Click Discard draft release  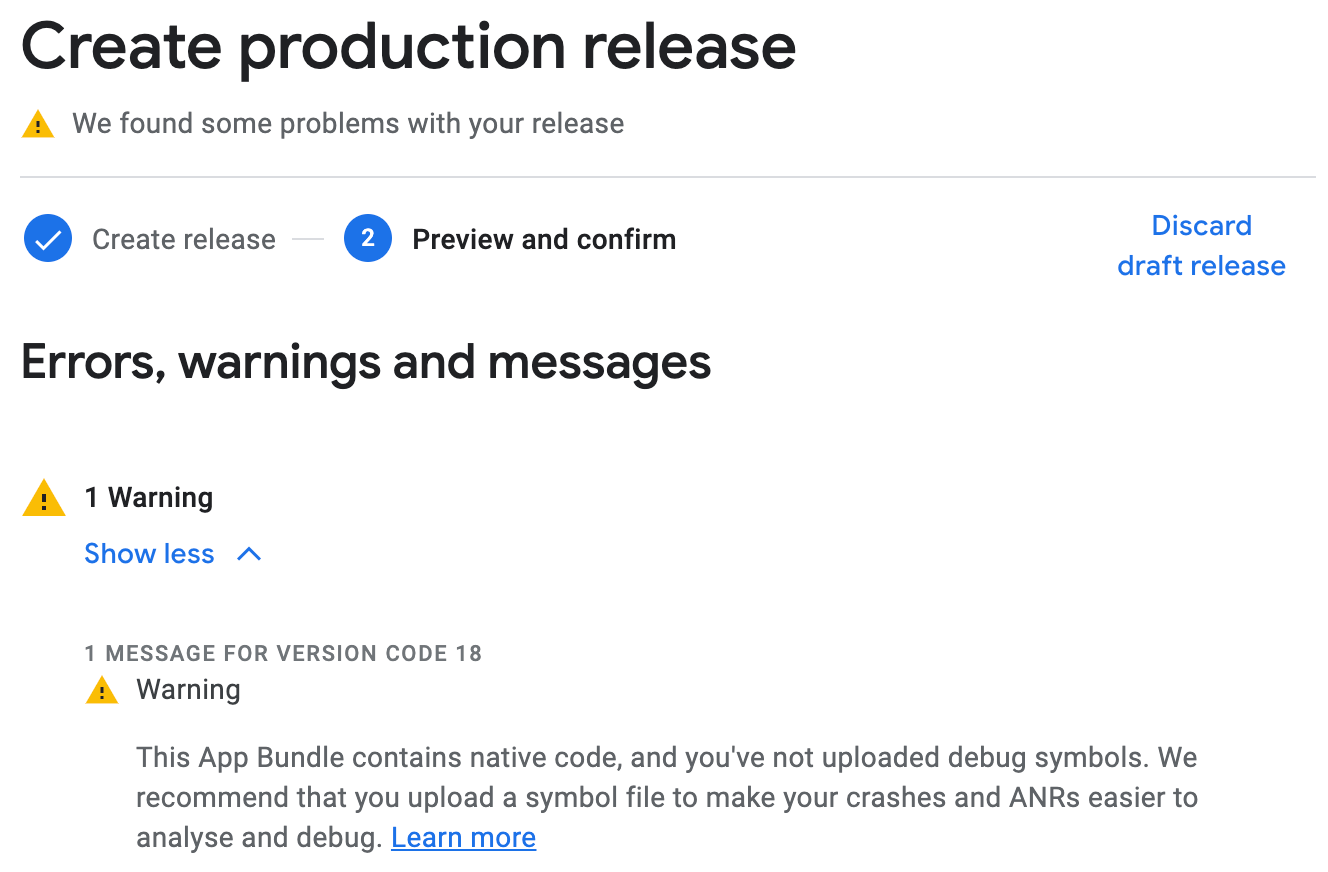[x=1201, y=245]
